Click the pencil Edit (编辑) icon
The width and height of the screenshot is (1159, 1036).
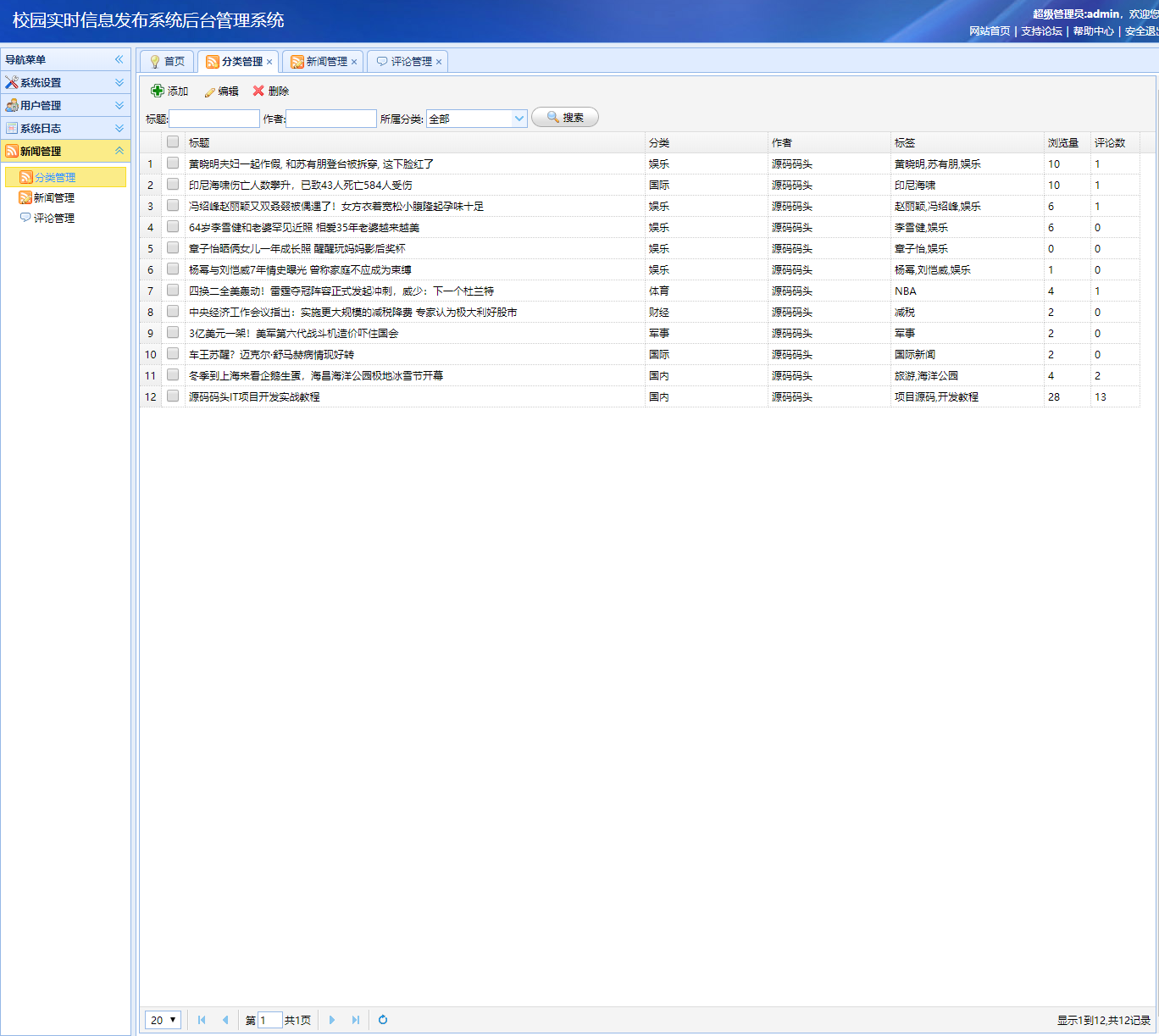point(209,91)
